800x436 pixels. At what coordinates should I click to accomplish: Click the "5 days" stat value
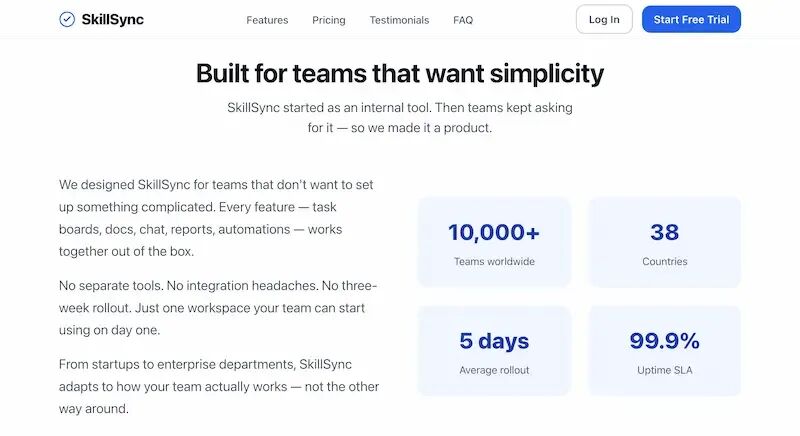click(494, 341)
